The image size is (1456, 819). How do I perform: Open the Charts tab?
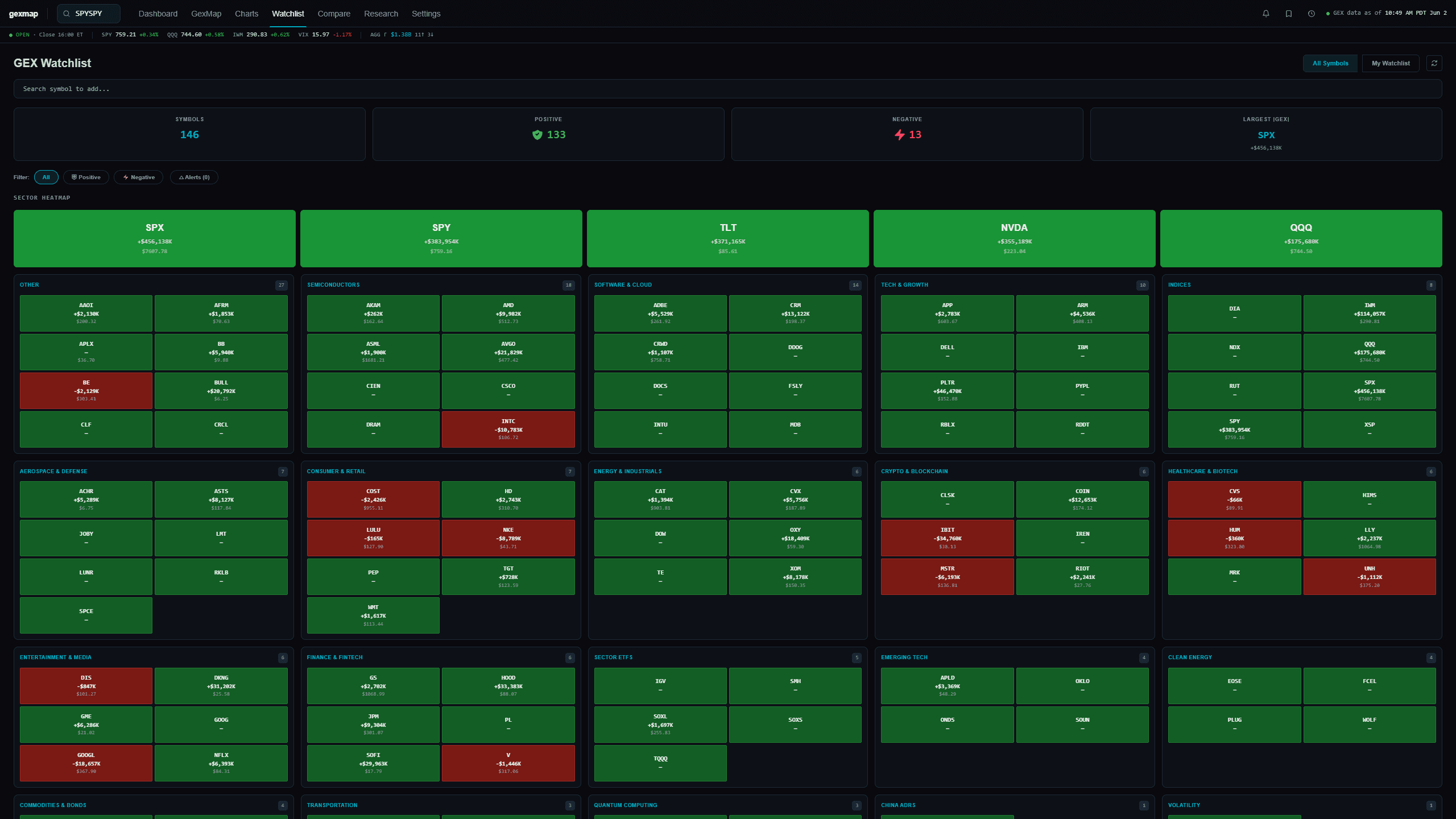pyautogui.click(x=246, y=14)
